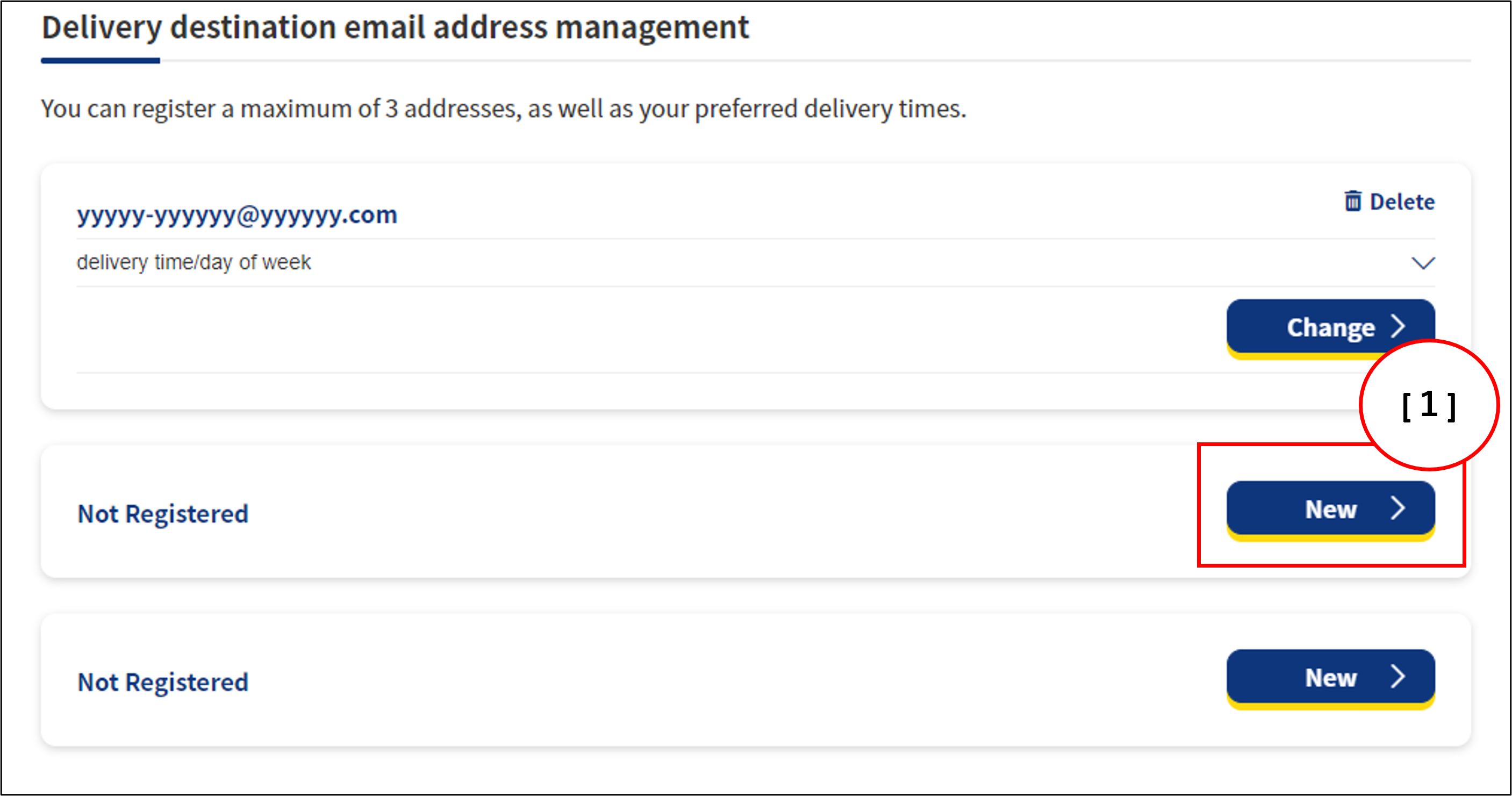1512x796 pixels.
Task: Click the Delete link for the registered address
Action: point(1402,202)
